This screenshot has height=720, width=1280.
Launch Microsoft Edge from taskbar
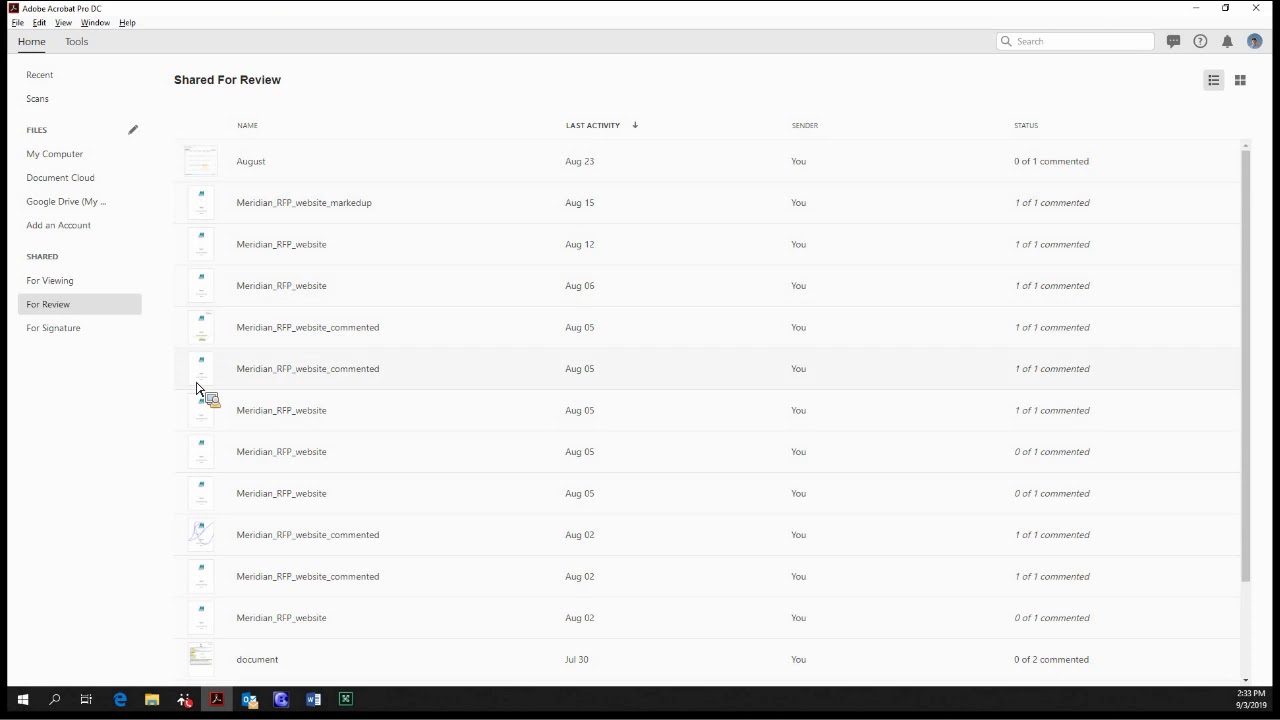tap(120, 700)
